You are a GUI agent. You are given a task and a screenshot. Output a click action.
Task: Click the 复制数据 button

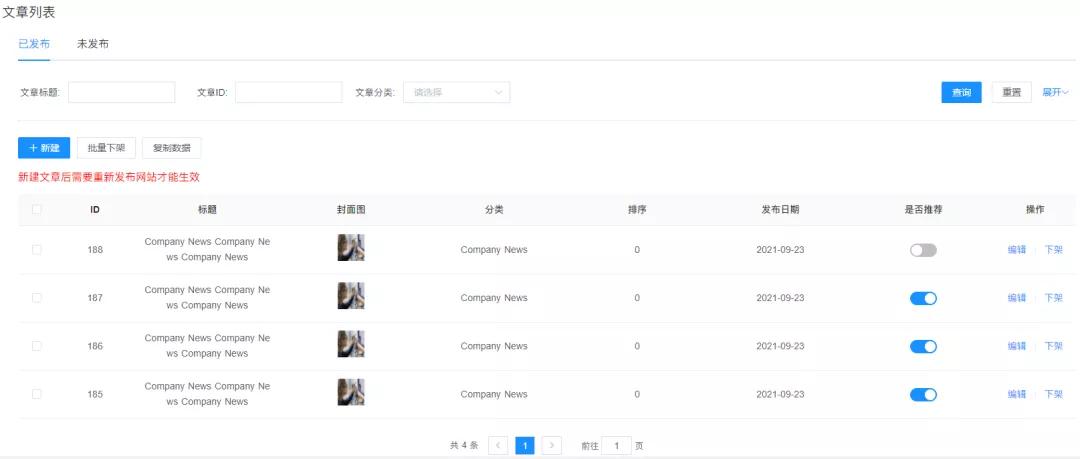point(172,147)
